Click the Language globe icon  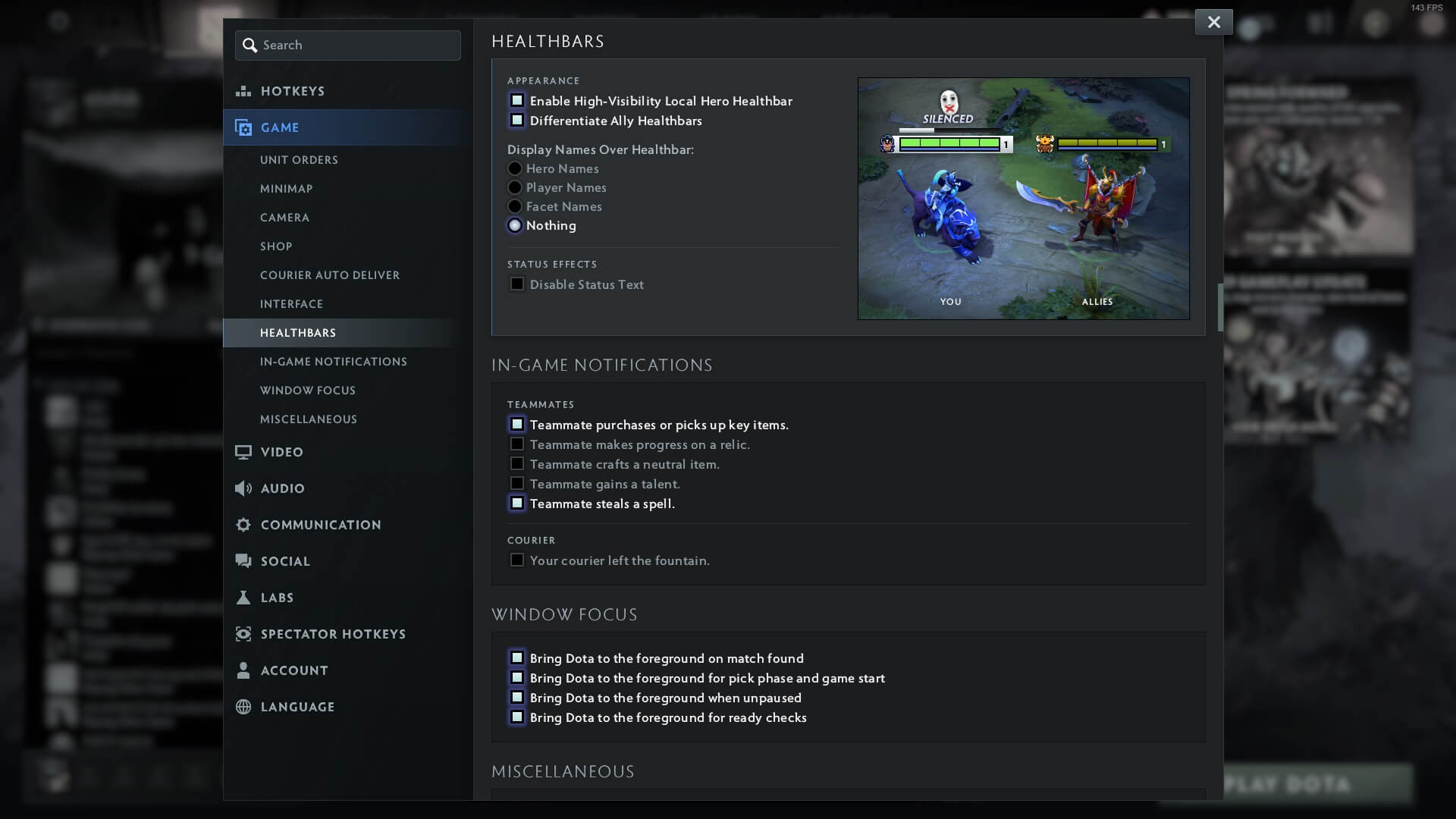[243, 707]
